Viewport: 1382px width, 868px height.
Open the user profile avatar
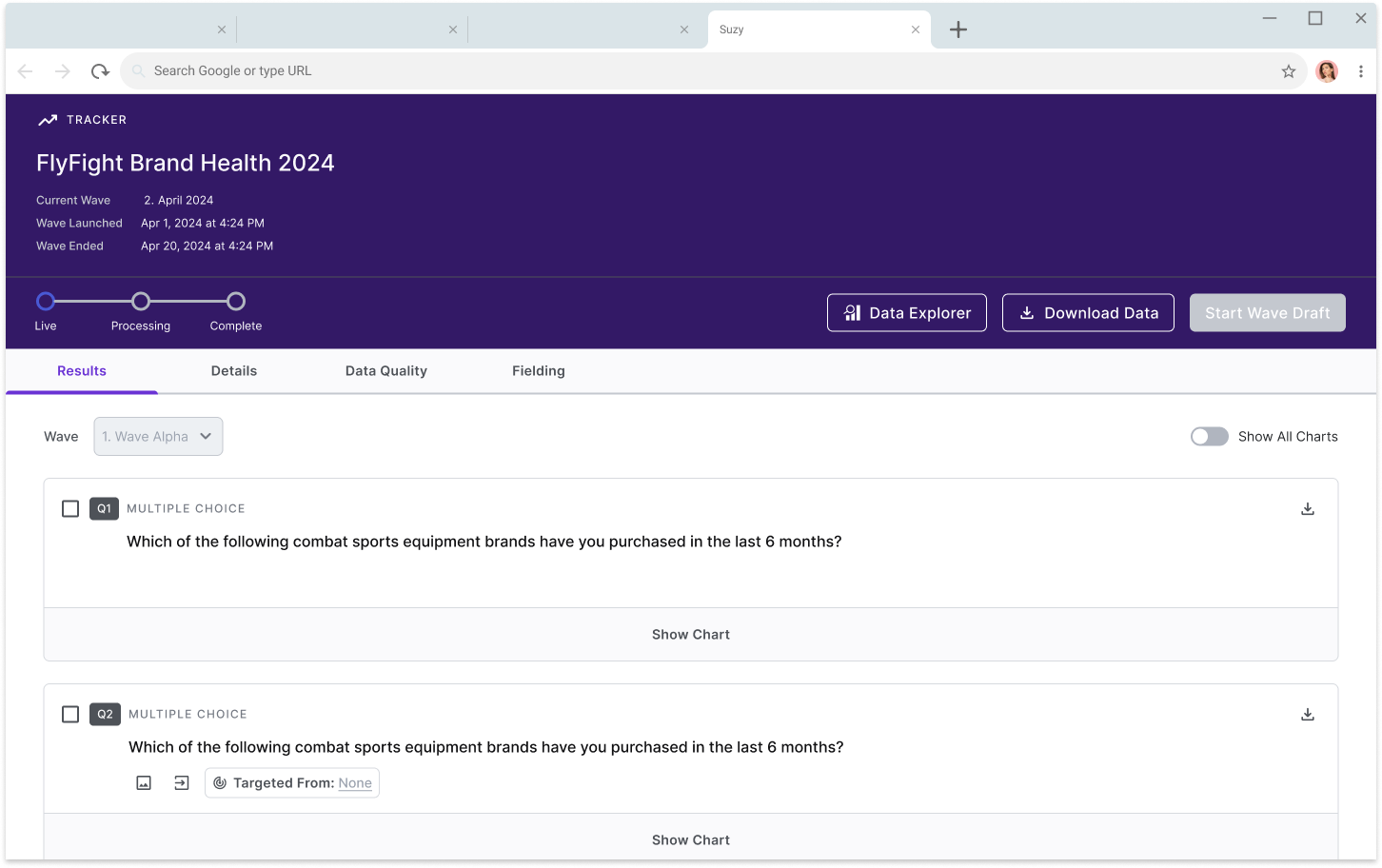[1327, 71]
